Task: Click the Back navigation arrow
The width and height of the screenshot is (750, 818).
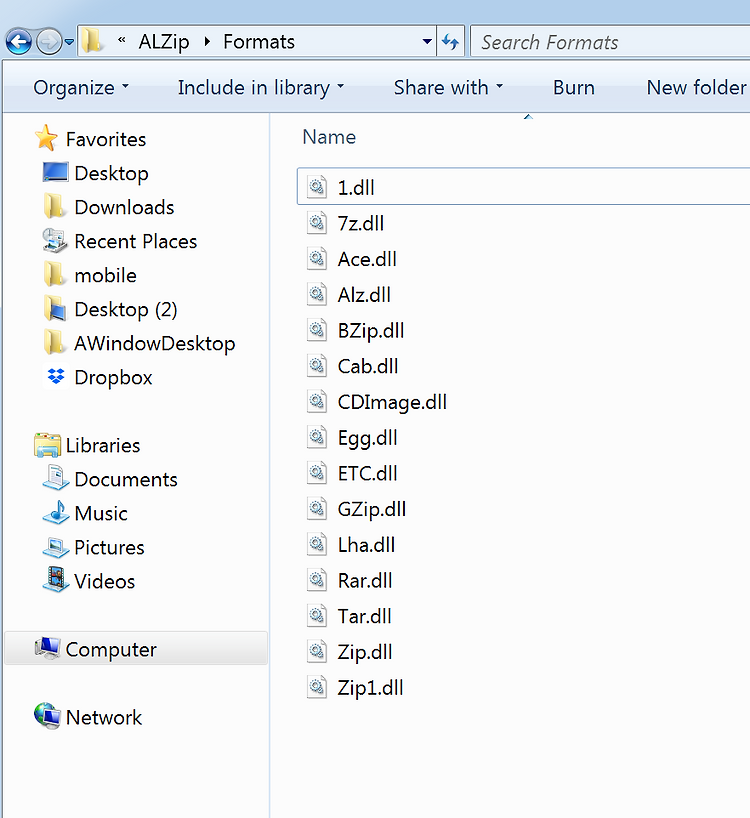Action: (x=19, y=42)
